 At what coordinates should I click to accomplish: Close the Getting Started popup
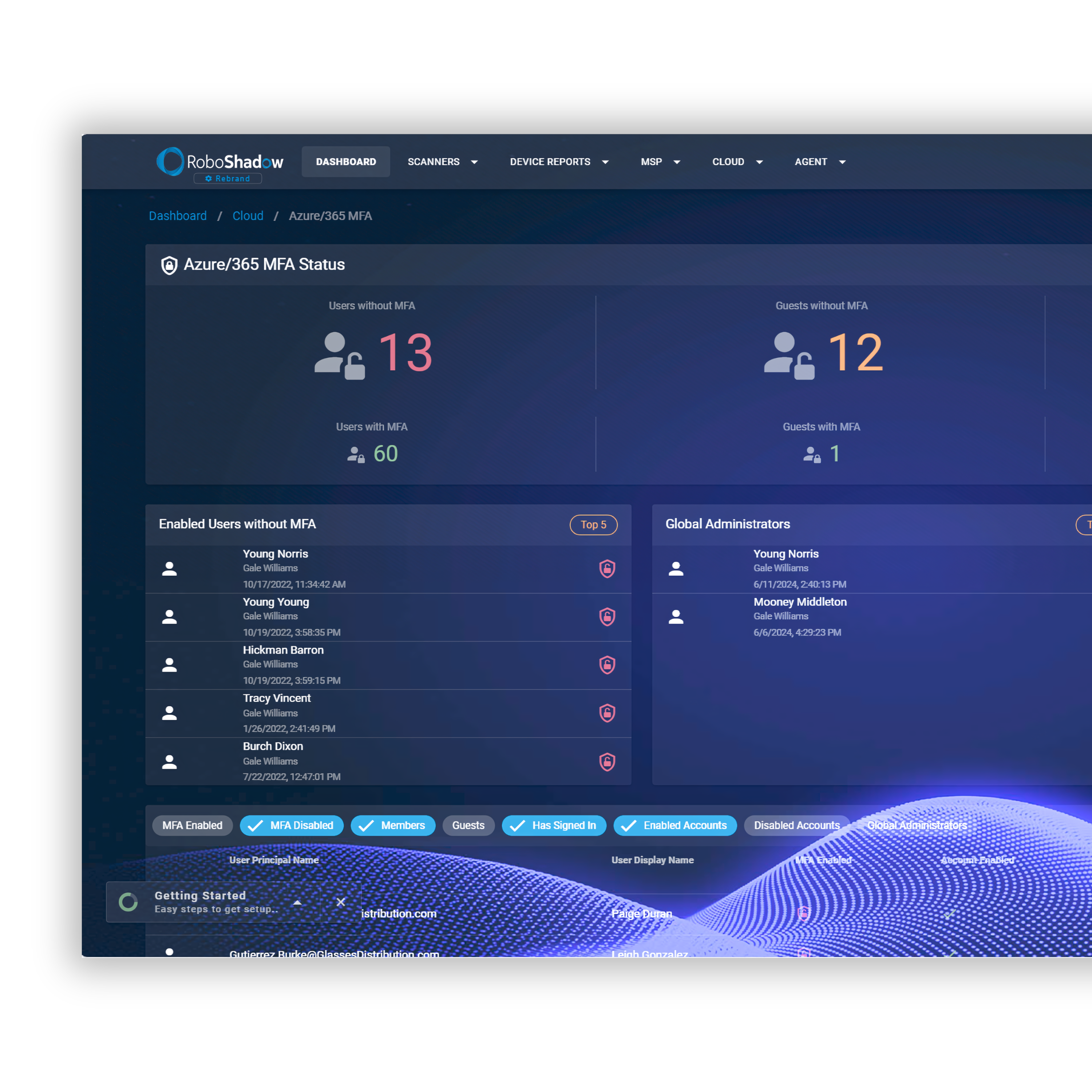click(341, 902)
